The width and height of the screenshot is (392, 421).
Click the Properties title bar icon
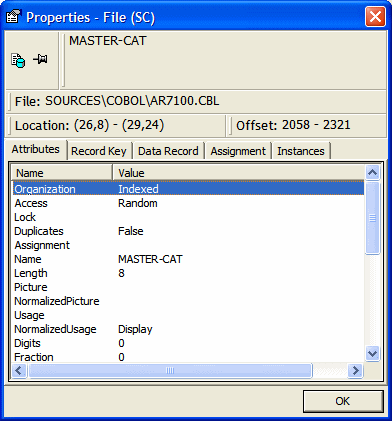(14, 17)
